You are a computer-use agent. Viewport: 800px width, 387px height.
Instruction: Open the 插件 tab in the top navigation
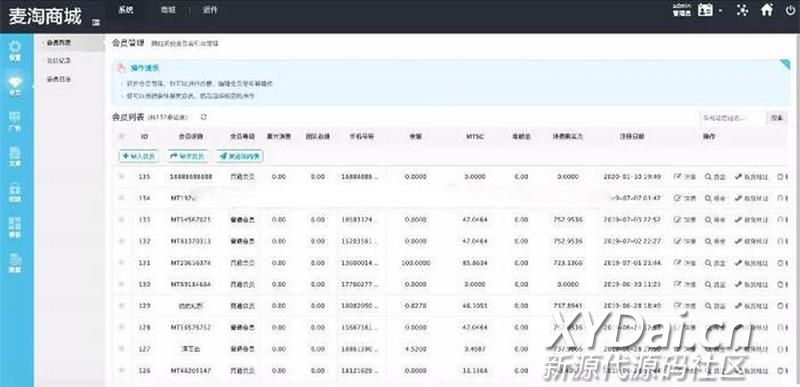210,10
